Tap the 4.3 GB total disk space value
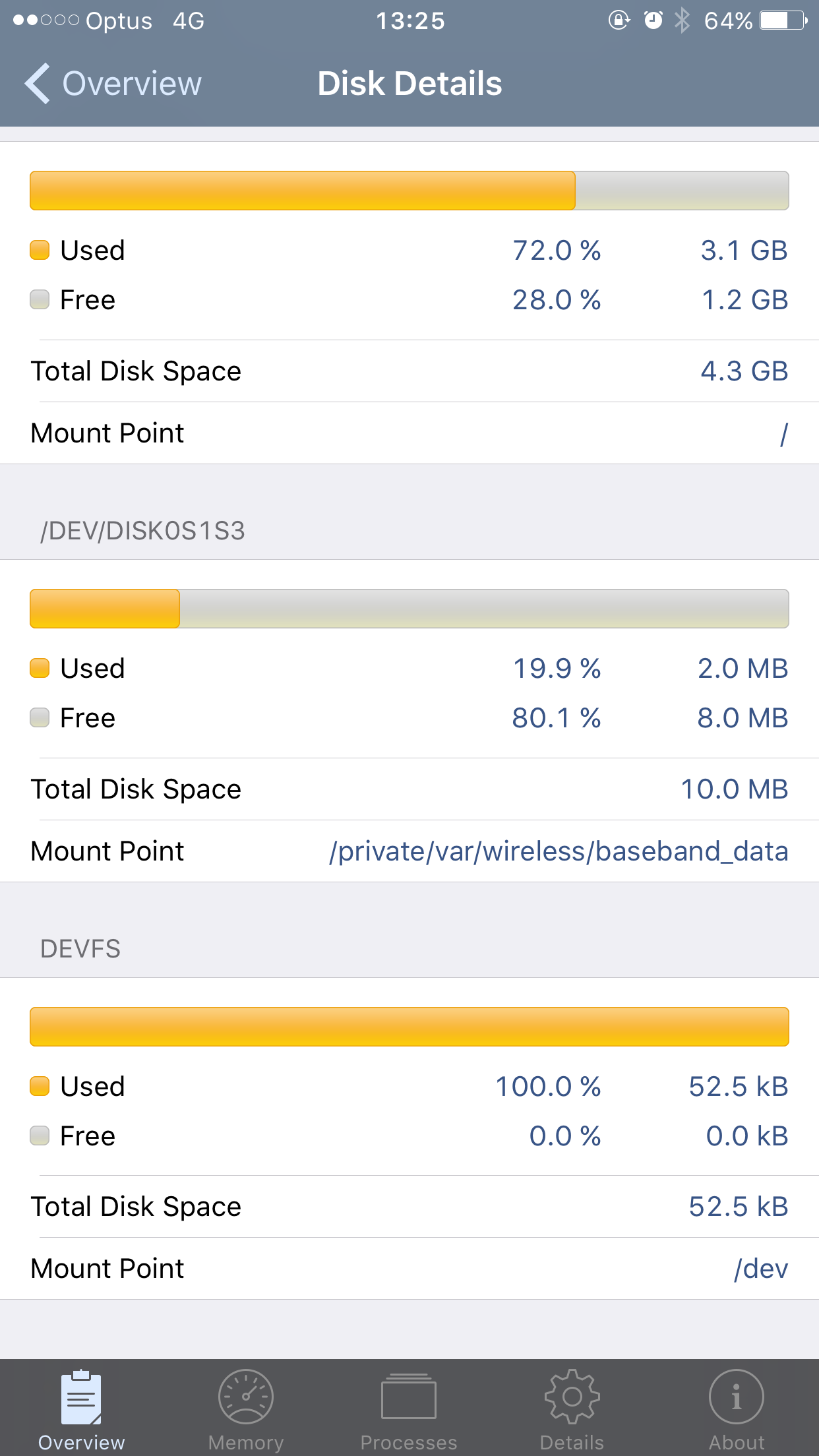819x1456 pixels. (x=744, y=371)
